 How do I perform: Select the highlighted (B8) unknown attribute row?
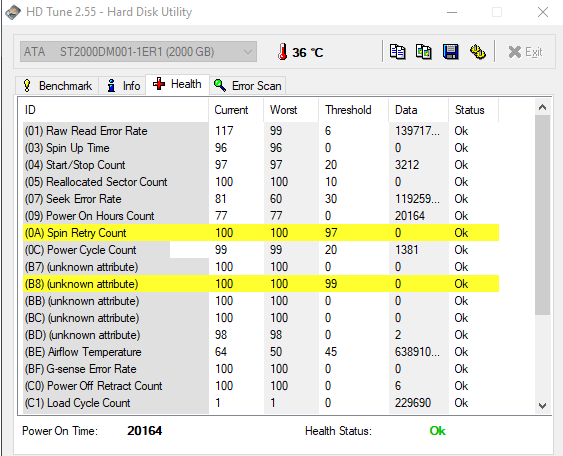click(x=261, y=284)
